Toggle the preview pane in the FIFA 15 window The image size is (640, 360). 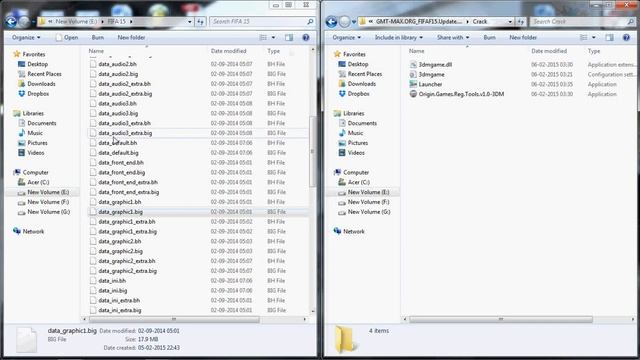[x=289, y=38]
